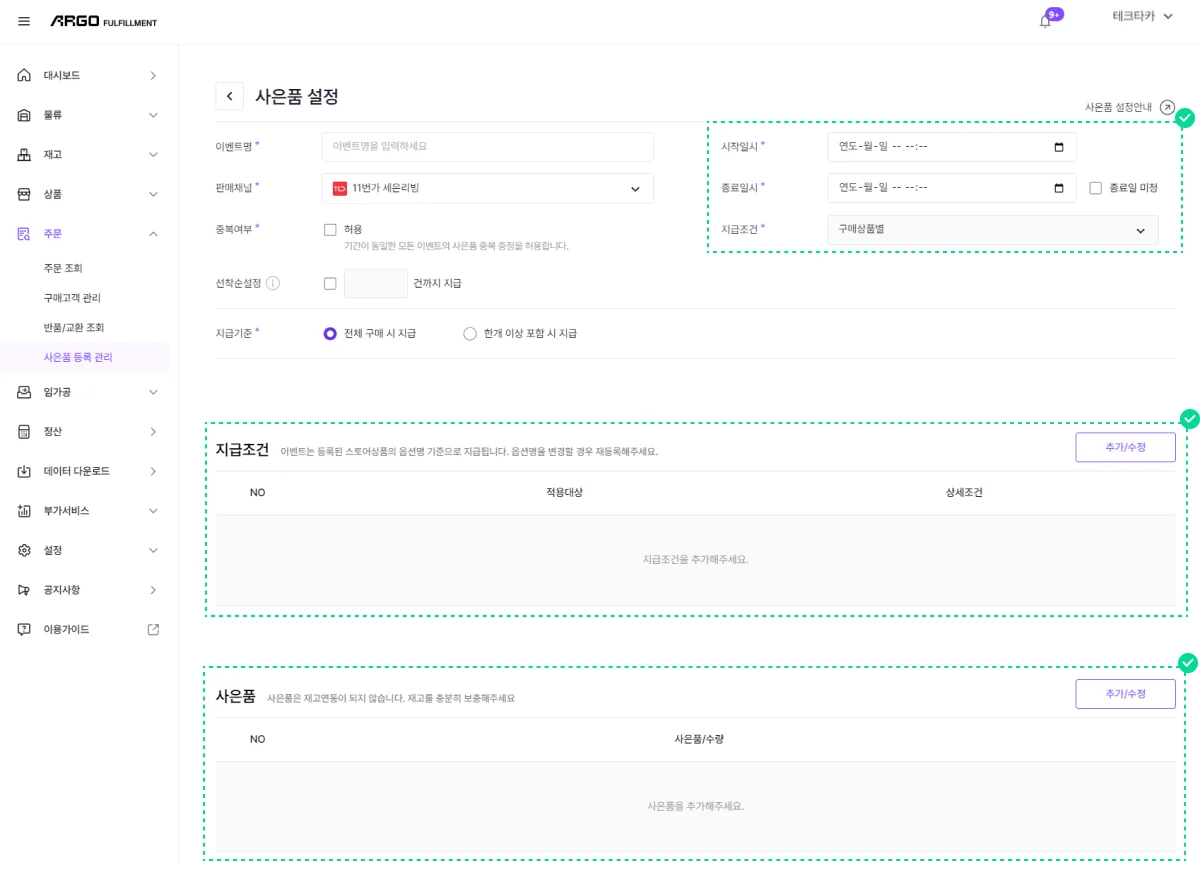The image size is (1200, 873).
Task: Check the 종료일 미정 checkbox
Action: coord(1095,188)
